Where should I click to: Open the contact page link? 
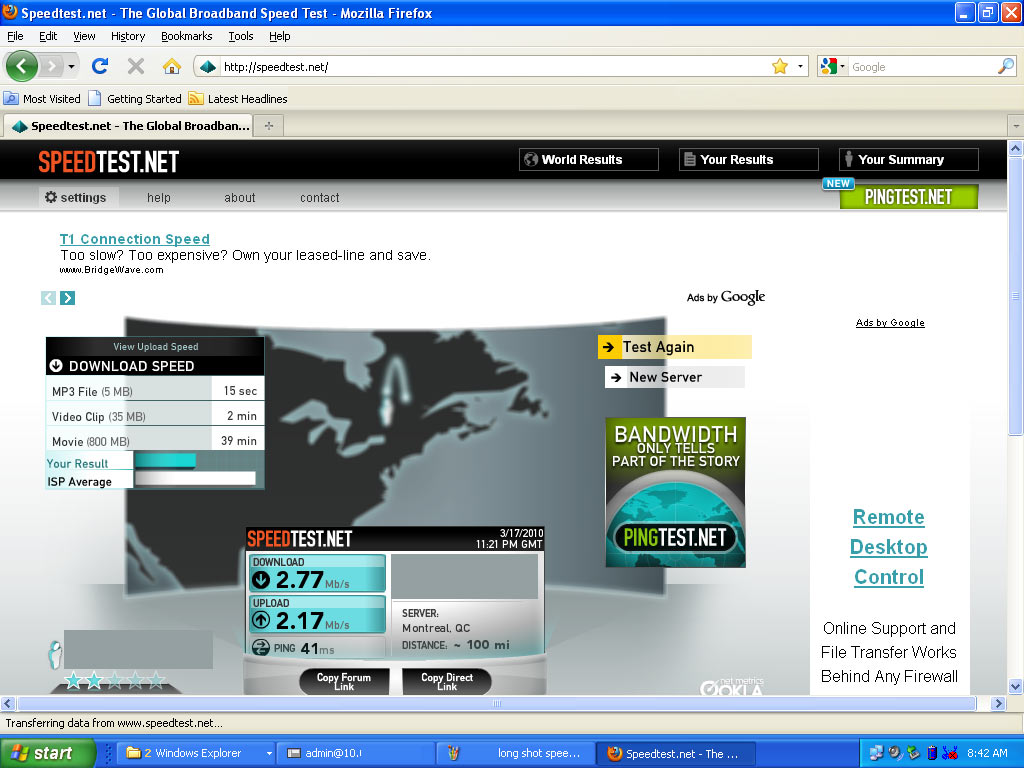point(319,198)
